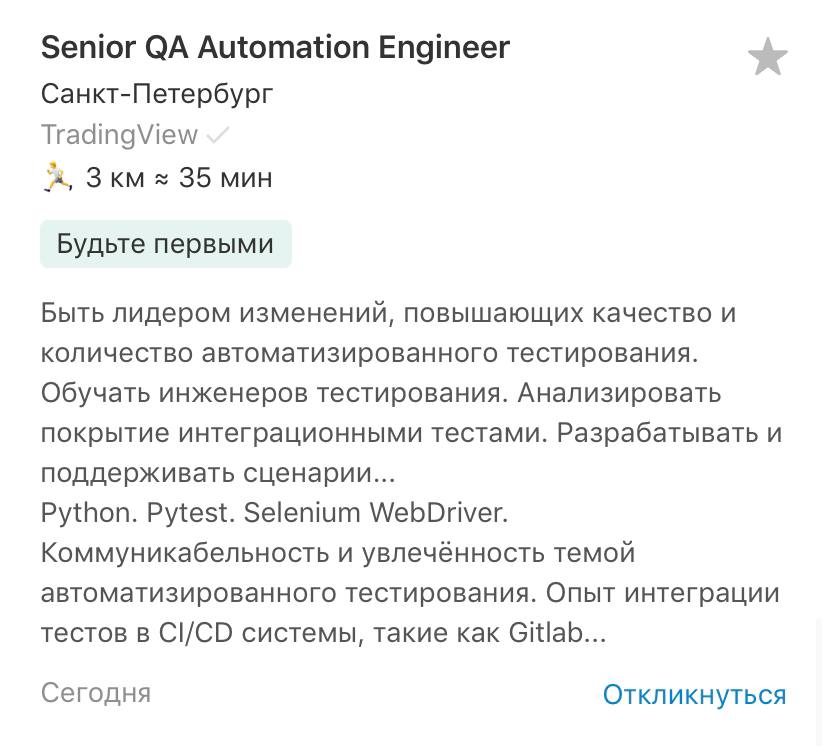Screen dimensions: 828x746
Task: Select the running man emoji icon
Action: click(56, 177)
